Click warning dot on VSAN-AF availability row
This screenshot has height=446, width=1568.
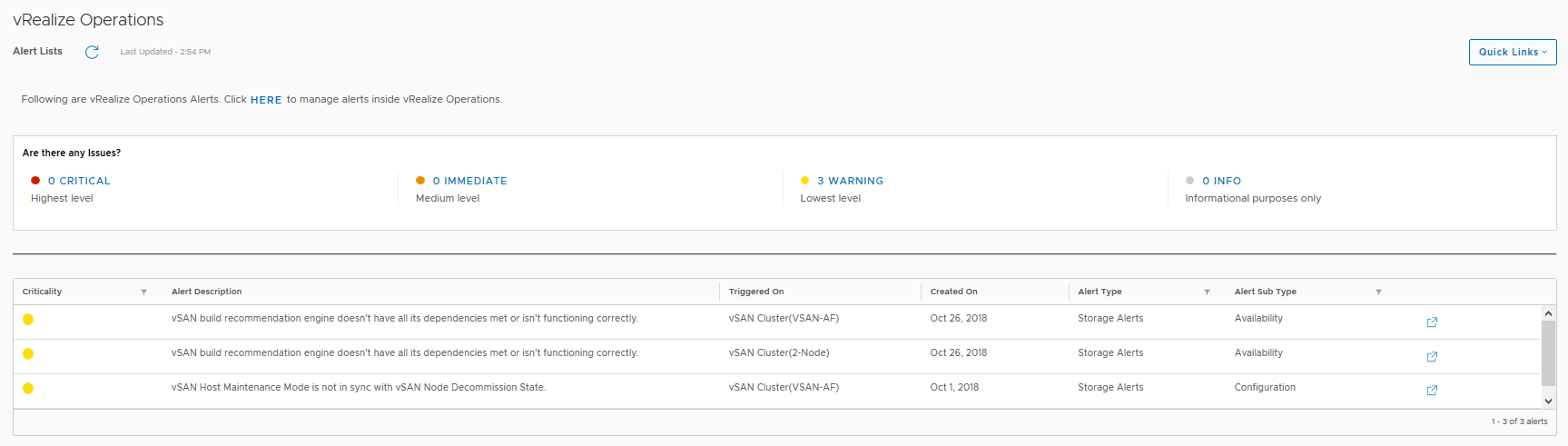[x=28, y=319]
